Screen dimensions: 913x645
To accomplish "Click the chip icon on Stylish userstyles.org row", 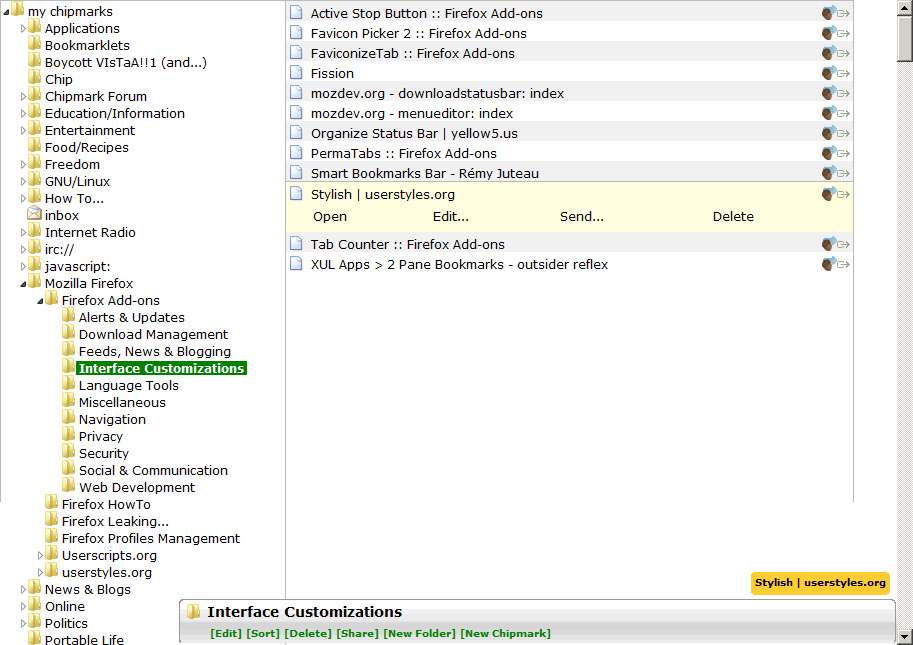I will pos(829,193).
